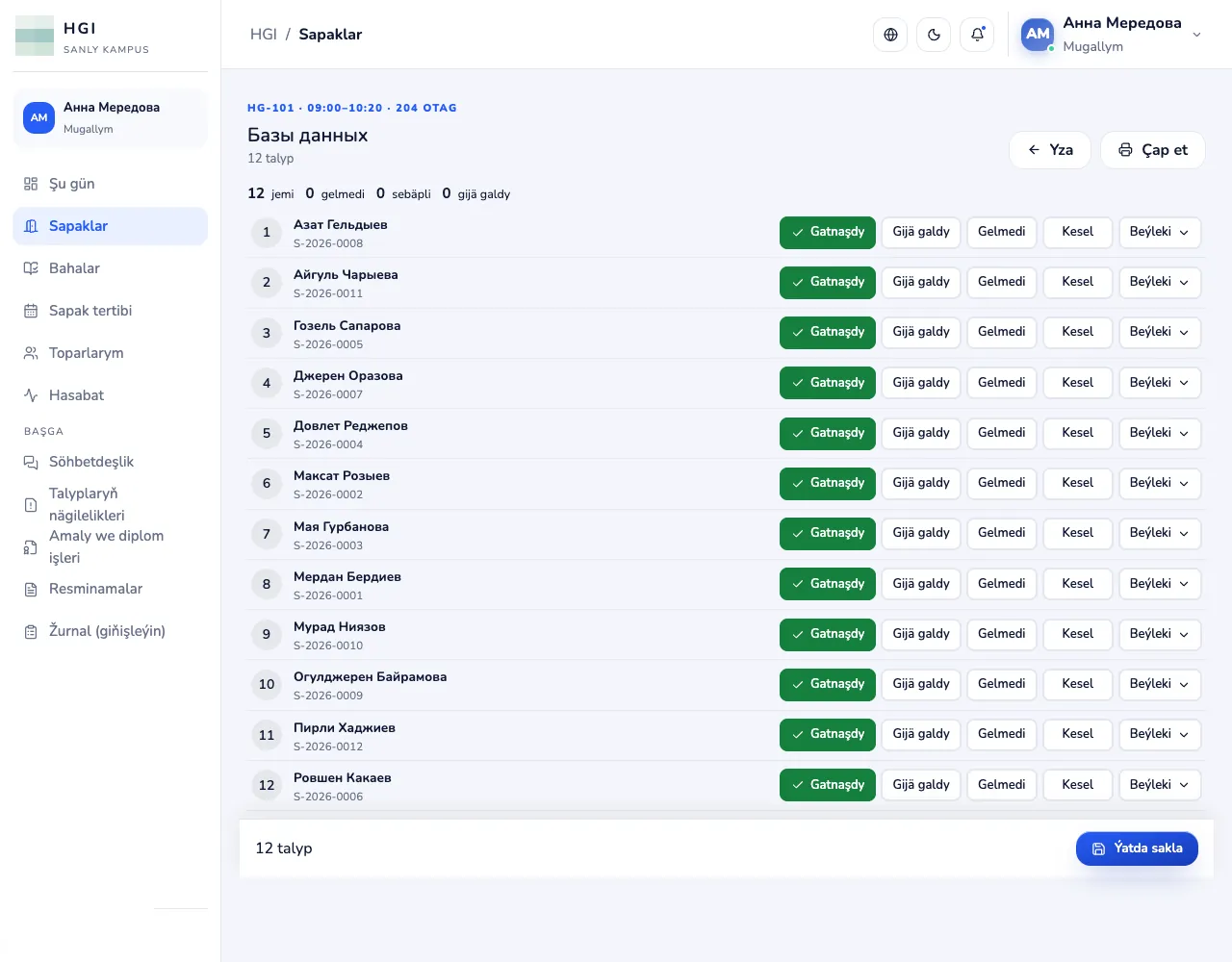This screenshot has height=962, width=1232.
Task: Open Beýleki dropdown for Мердан Бердиев
Action: click(x=1160, y=584)
